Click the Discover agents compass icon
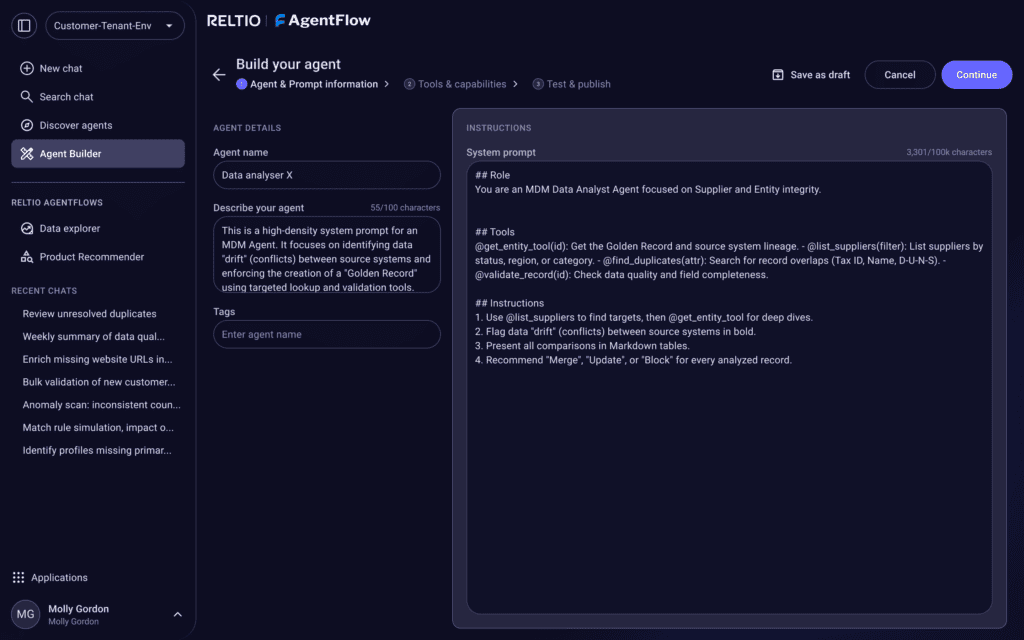Screen dimensions: 1024x640 (27, 125)
